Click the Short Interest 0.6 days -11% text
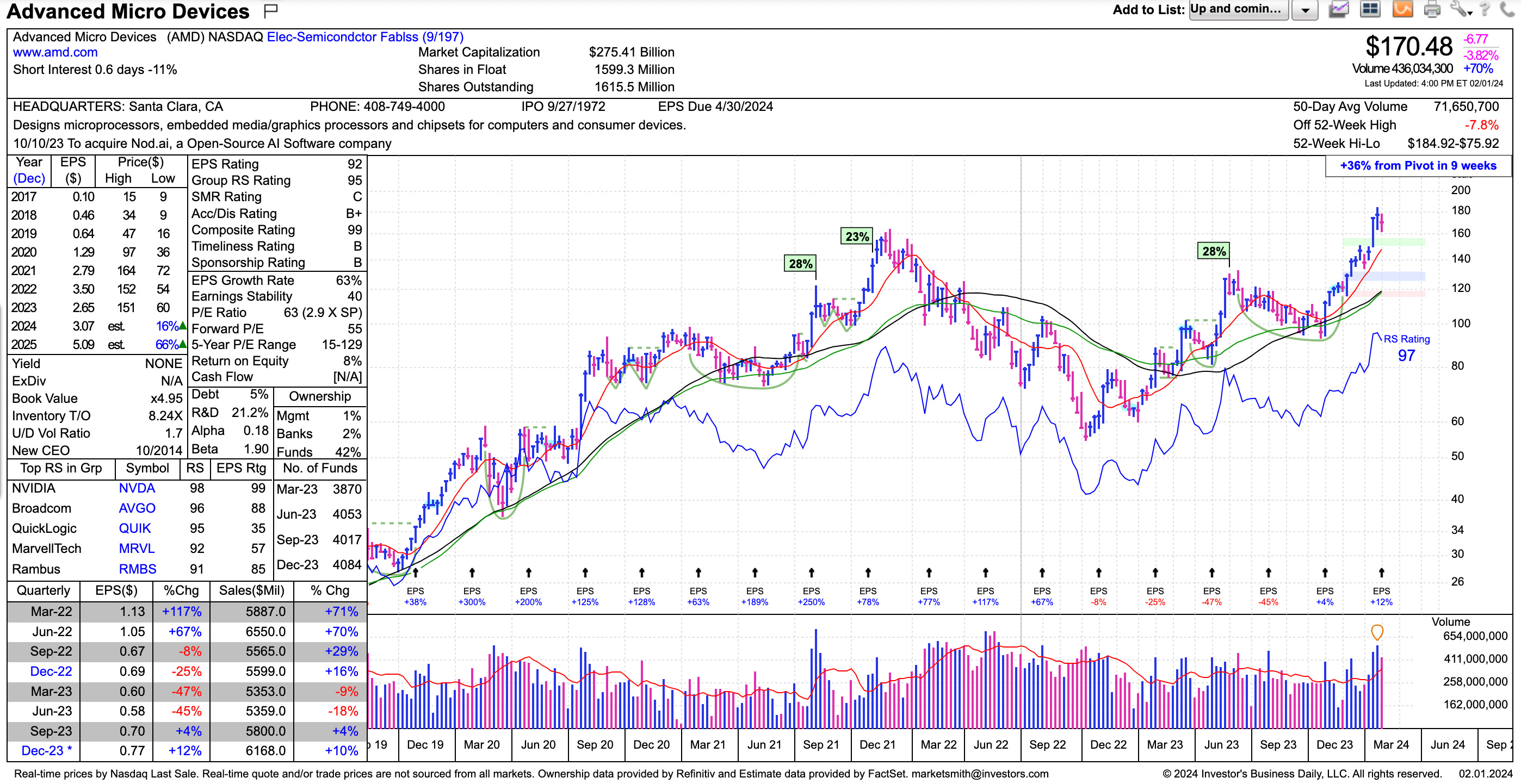Image resolution: width=1521 pixels, height=784 pixels. (x=95, y=70)
